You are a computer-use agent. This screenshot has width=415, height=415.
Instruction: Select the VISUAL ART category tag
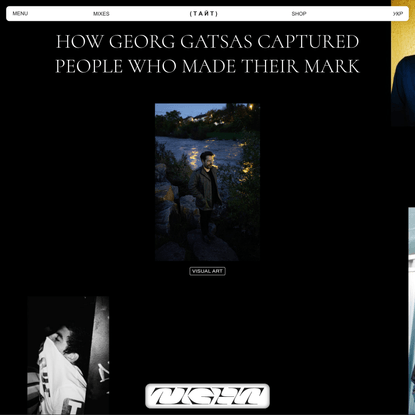[207, 271]
